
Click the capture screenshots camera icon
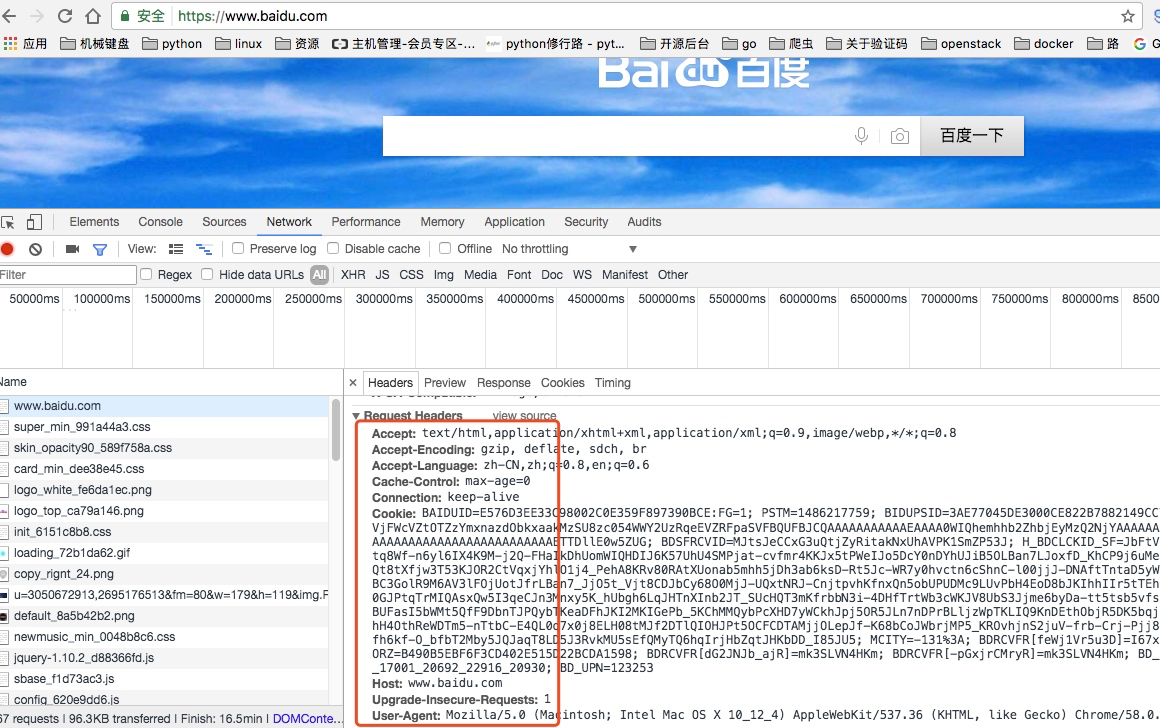pyautogui.click(x=72, y=249)
